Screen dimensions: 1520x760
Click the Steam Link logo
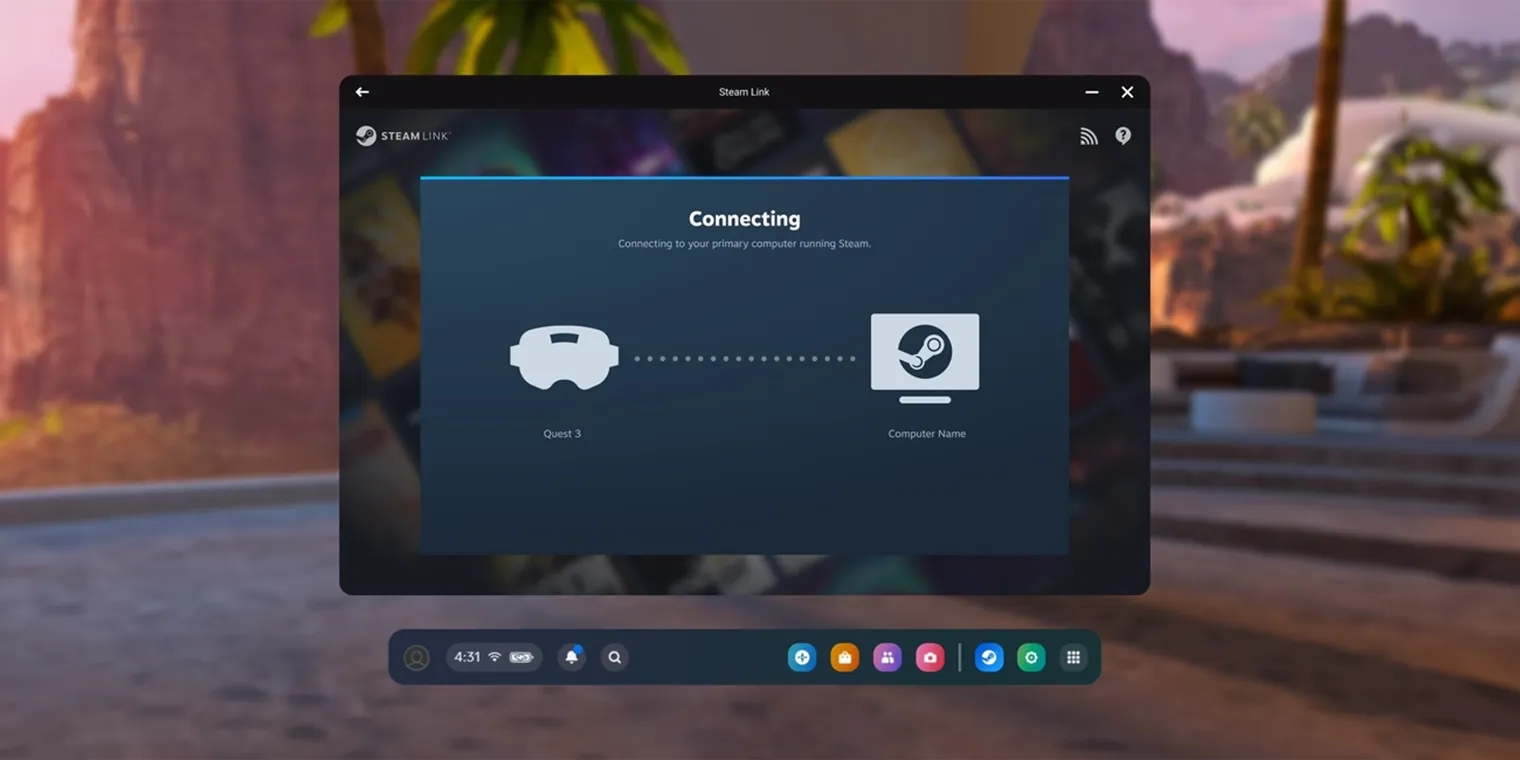pos(403,136)
